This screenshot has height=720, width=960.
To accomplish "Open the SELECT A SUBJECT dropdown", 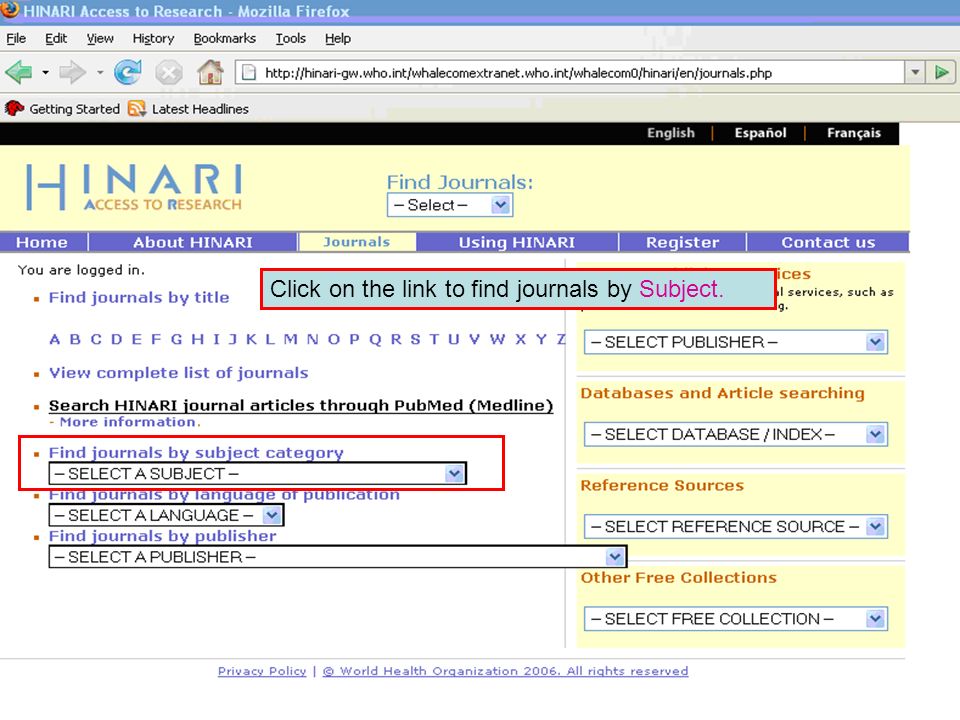I will coord(257,474).
